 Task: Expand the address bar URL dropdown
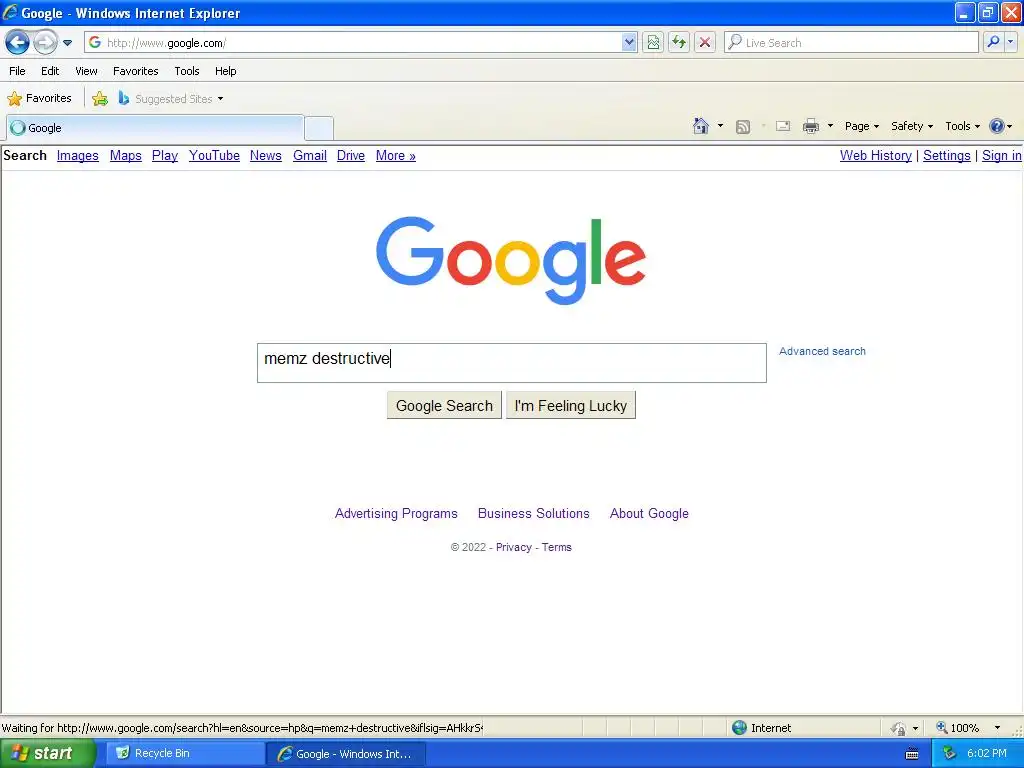coord(628,42)
